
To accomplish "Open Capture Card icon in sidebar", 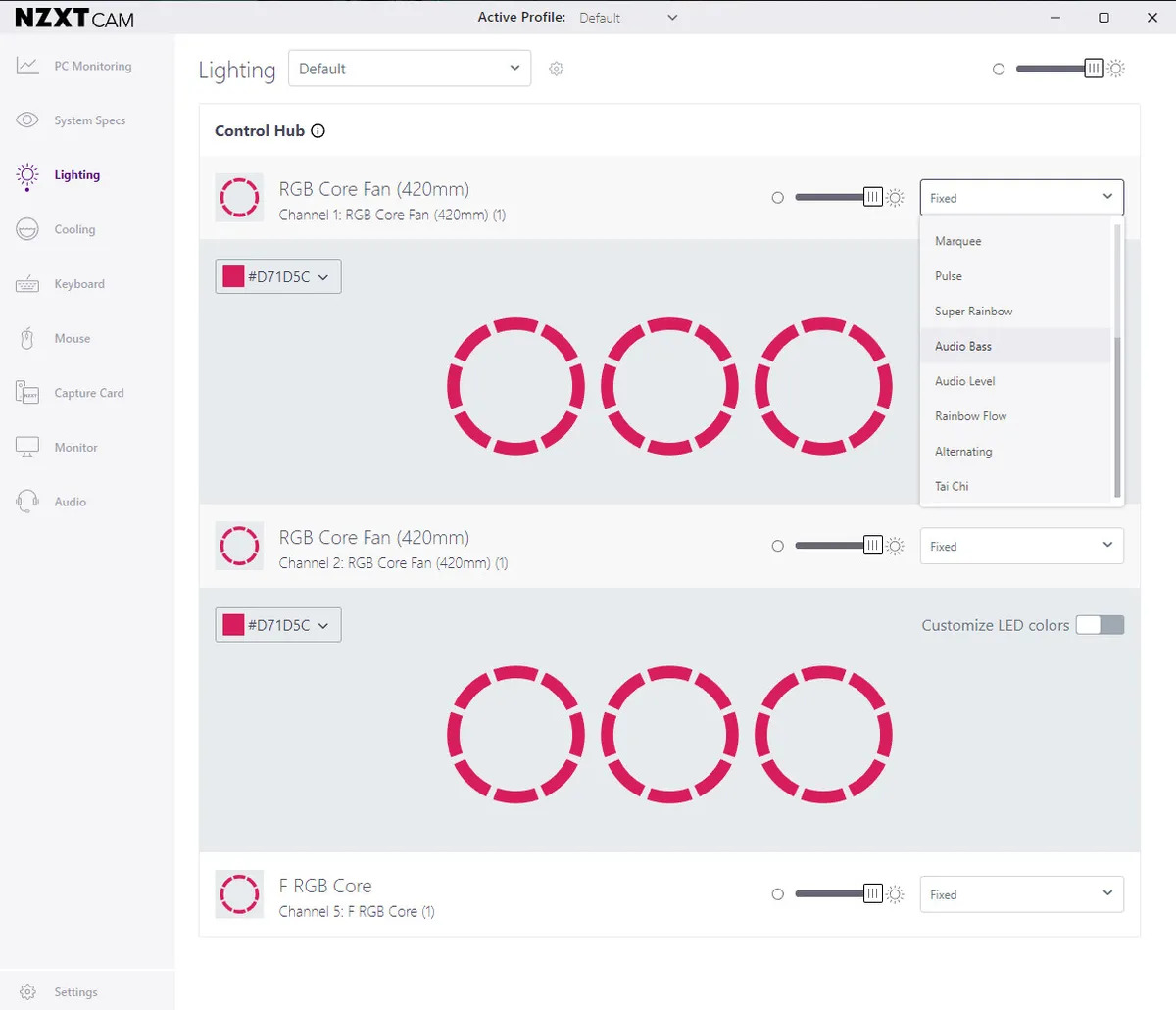I will pyautogui.click(x=27, y=393).
